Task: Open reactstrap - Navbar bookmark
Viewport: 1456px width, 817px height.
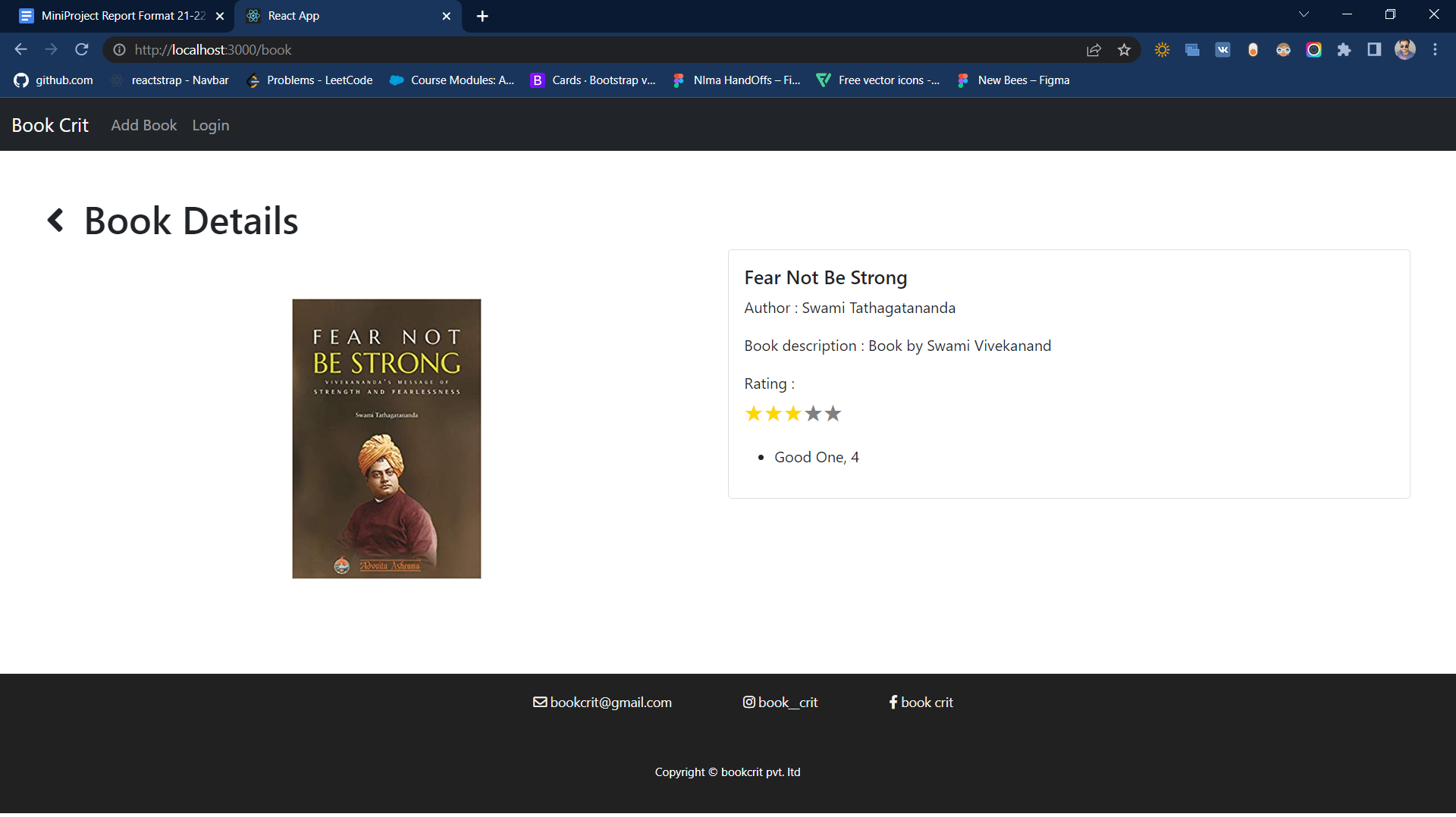Action: coord(170,80)
